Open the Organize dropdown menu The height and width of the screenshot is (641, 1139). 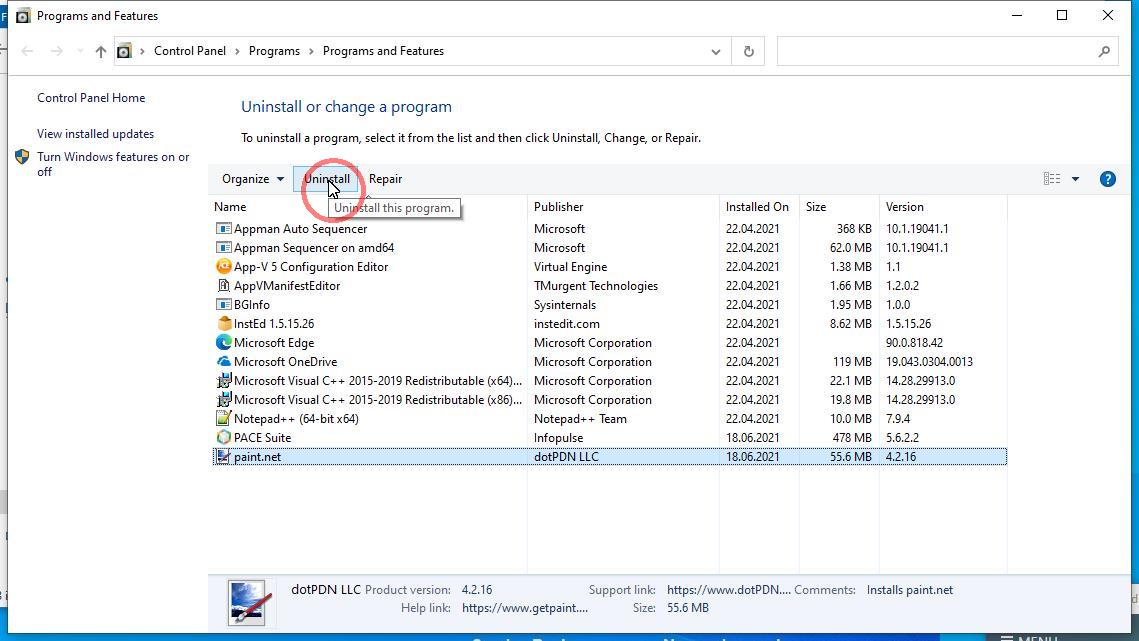[252, 179]
